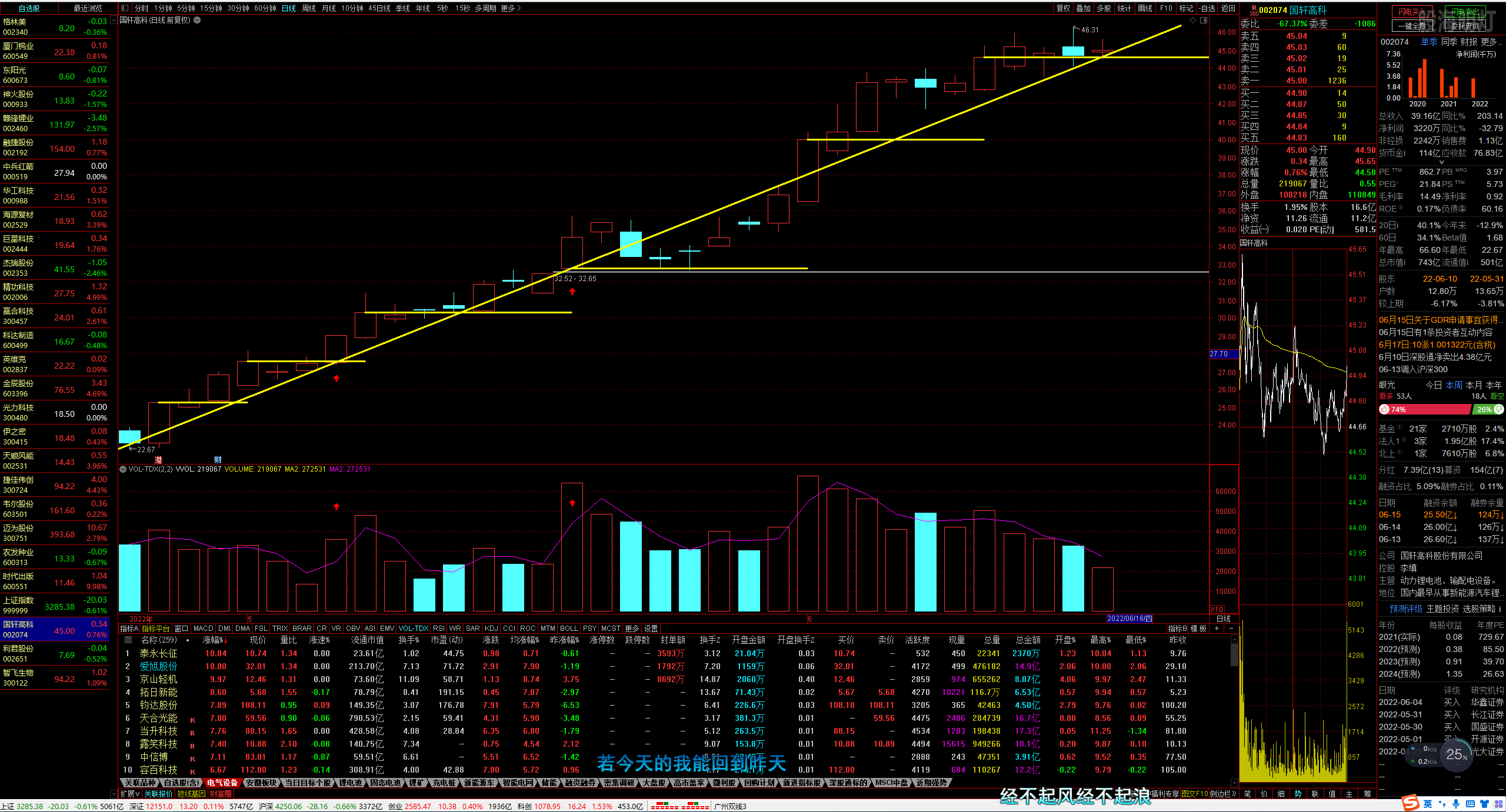Select the 周线 weekly chart period
The image size is (1506, 812).
309,8
